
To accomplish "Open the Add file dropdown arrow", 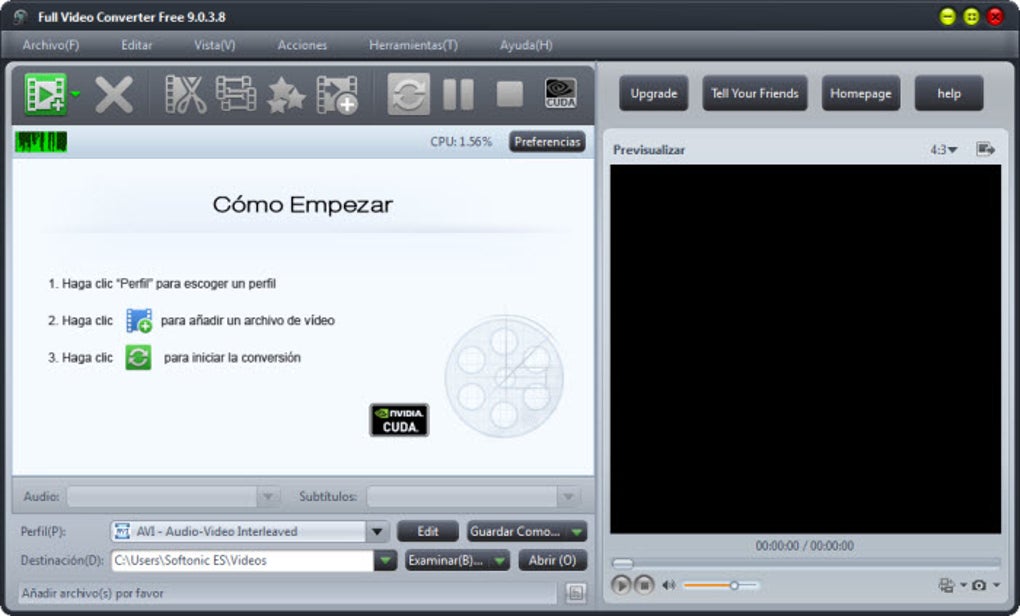I will [x=75, y=94].
